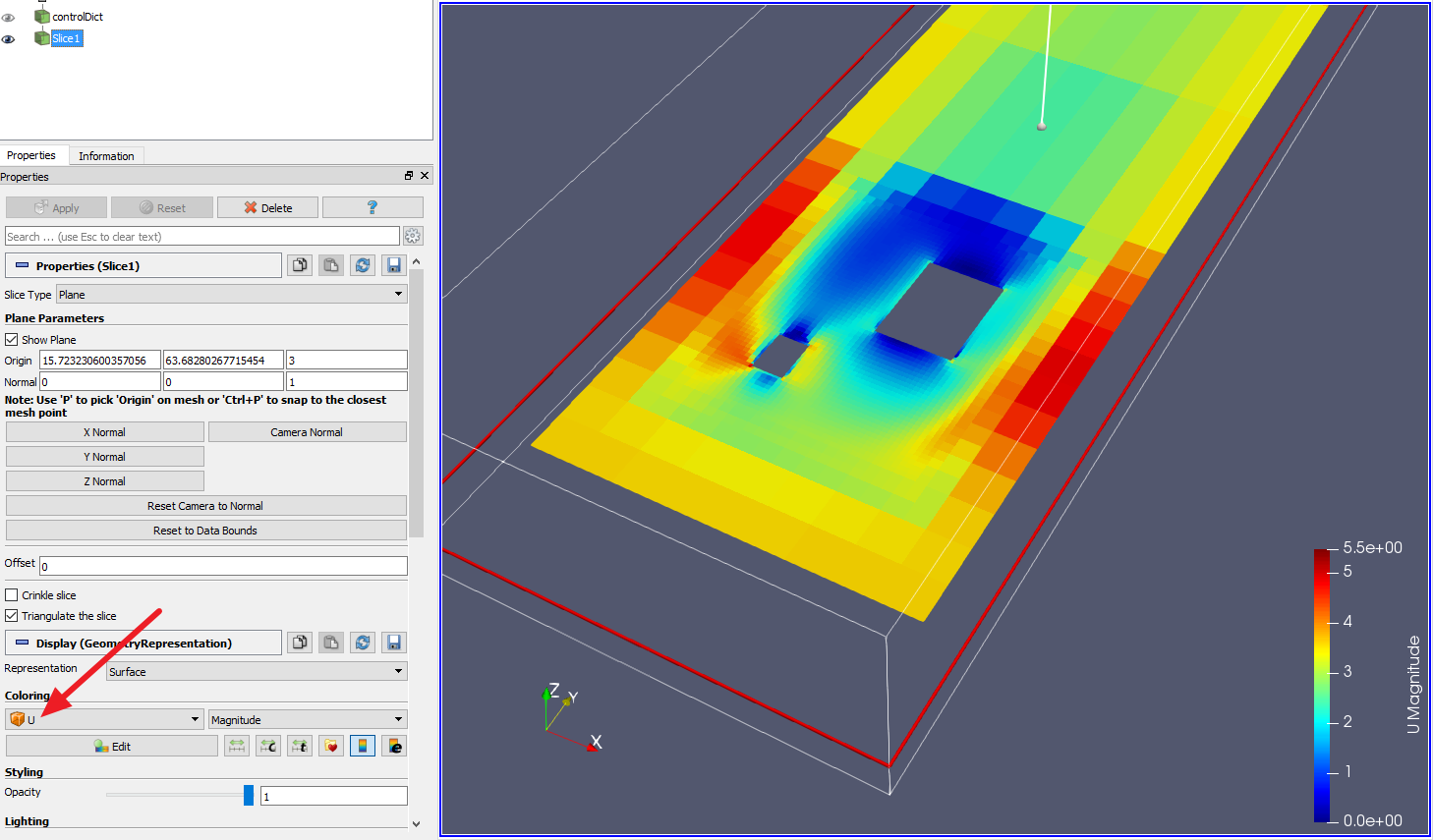Hide Slice1 using its eye icon
The height and width of the screenshot is (840, 1433).
[x=9, y=39]
